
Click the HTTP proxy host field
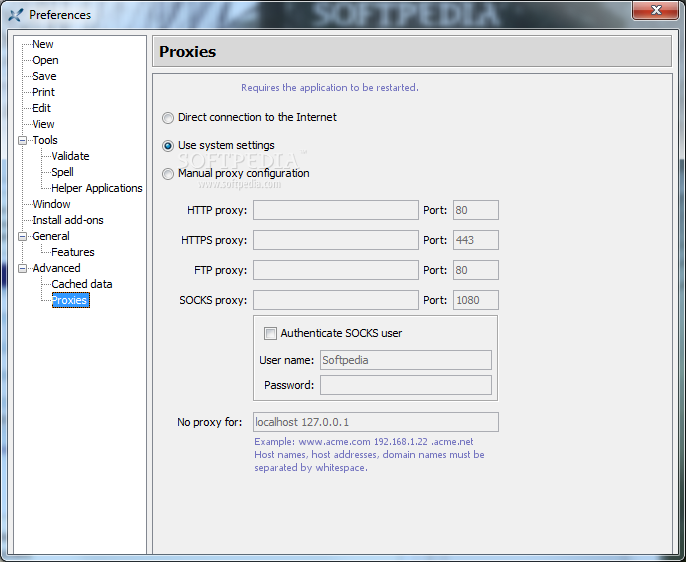coord(336,210)
